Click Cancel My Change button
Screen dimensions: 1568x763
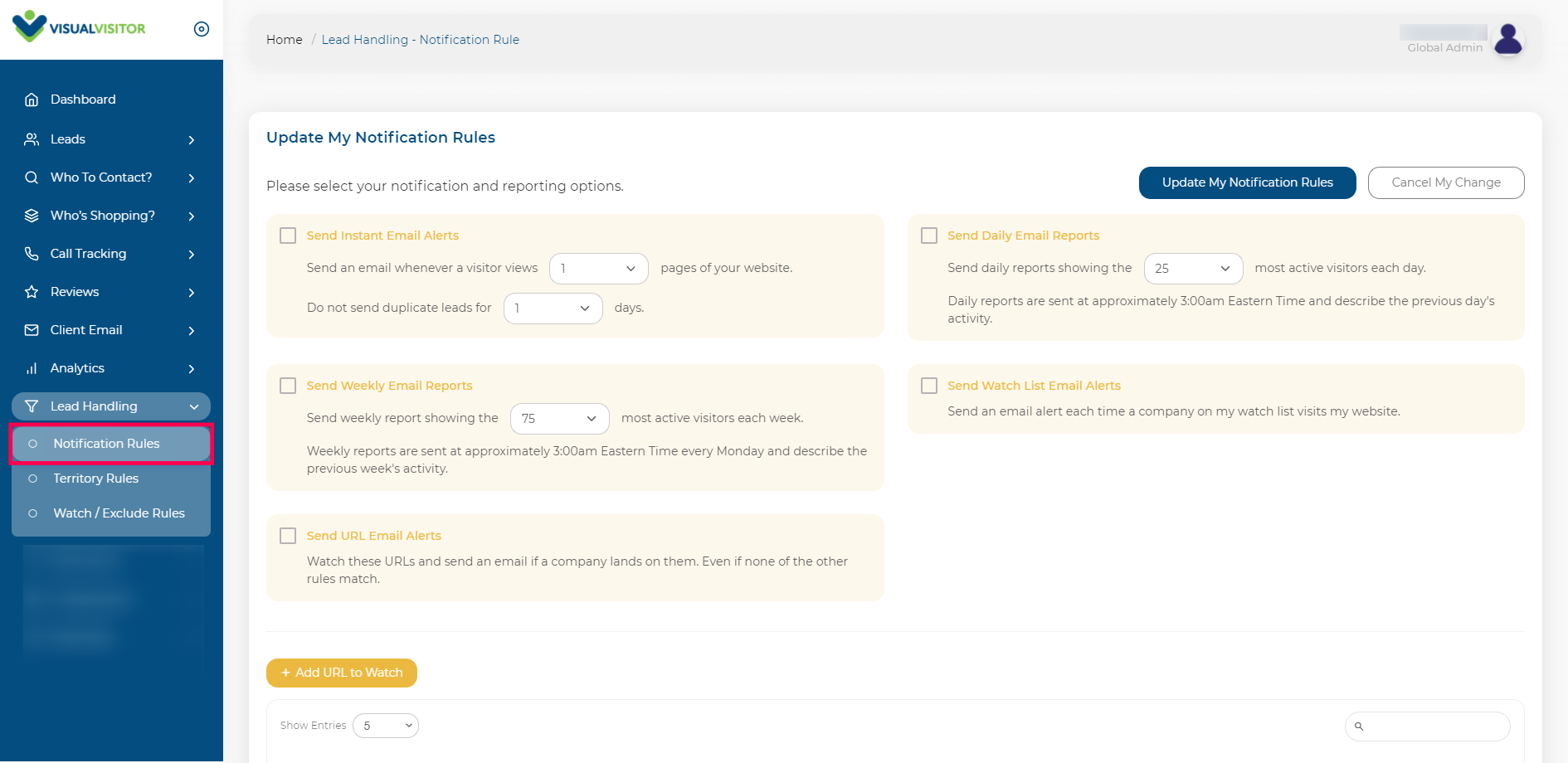click(1446, 182)
